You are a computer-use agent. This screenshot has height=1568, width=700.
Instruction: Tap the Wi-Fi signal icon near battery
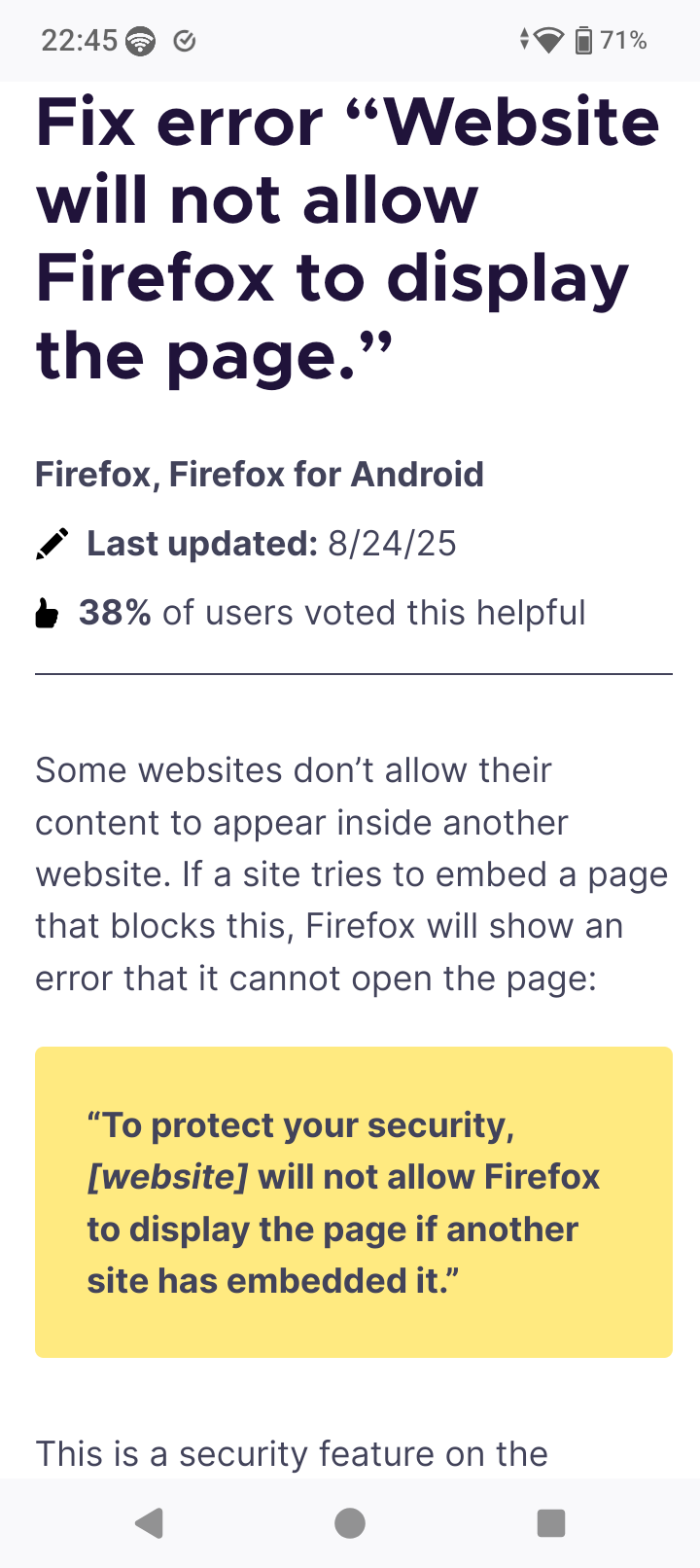(548, 41)
